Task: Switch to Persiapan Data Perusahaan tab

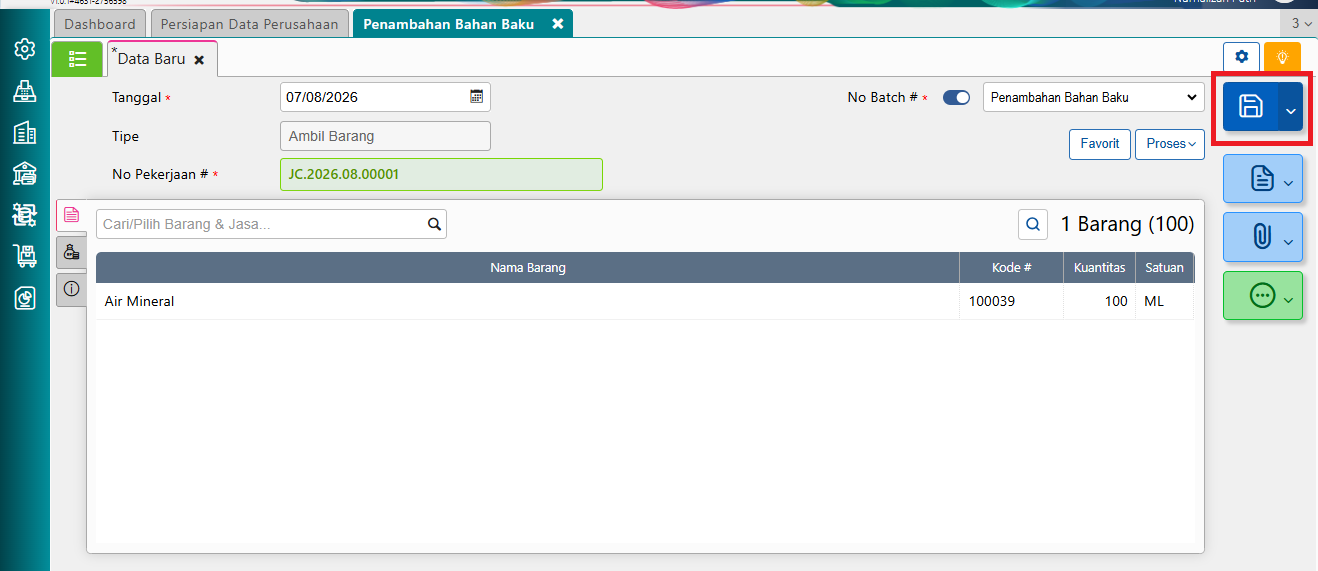Action: coord(250,24)
